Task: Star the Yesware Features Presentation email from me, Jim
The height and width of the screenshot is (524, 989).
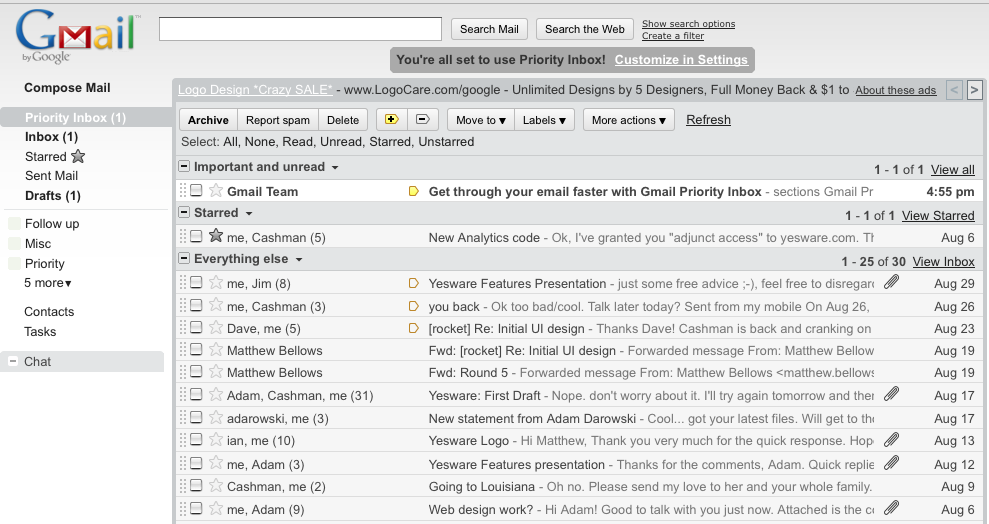Action: [216, 282]
